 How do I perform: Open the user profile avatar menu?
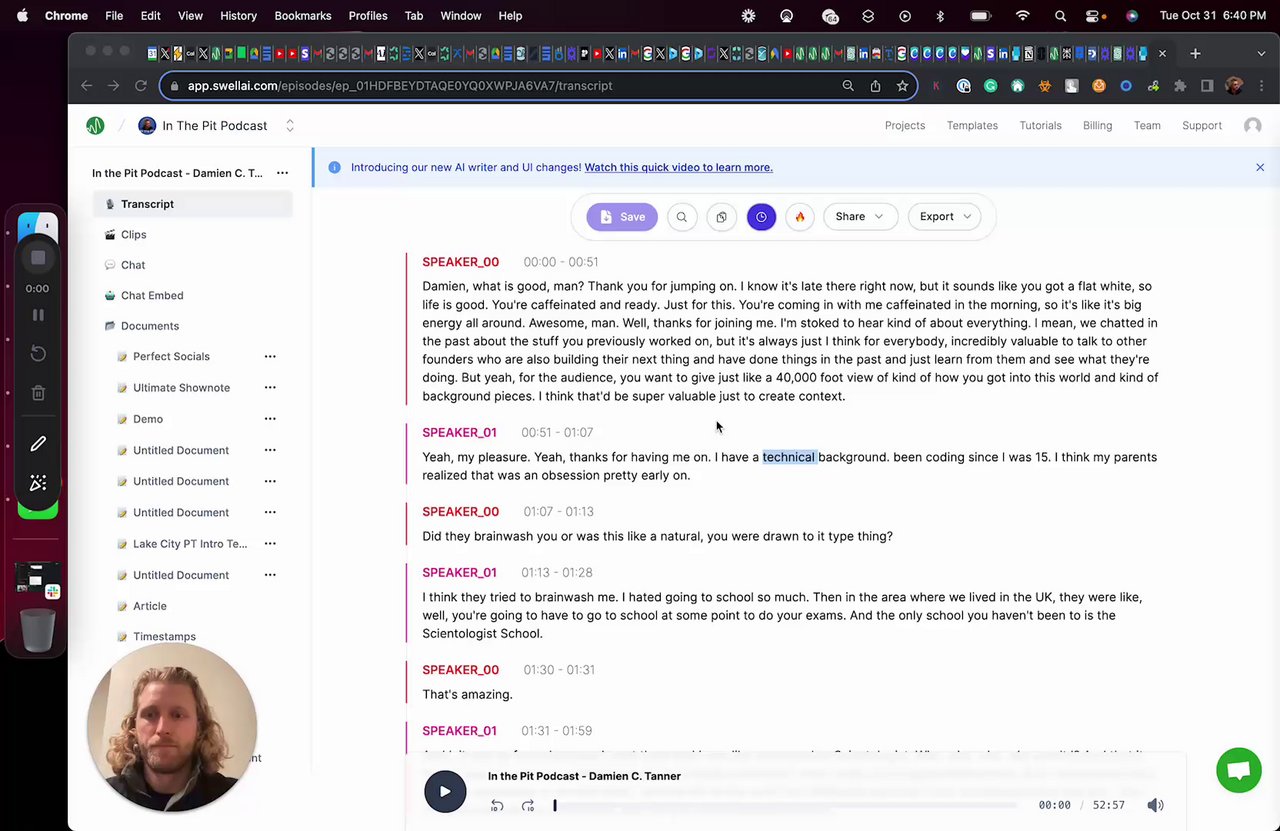point(1252,126)
